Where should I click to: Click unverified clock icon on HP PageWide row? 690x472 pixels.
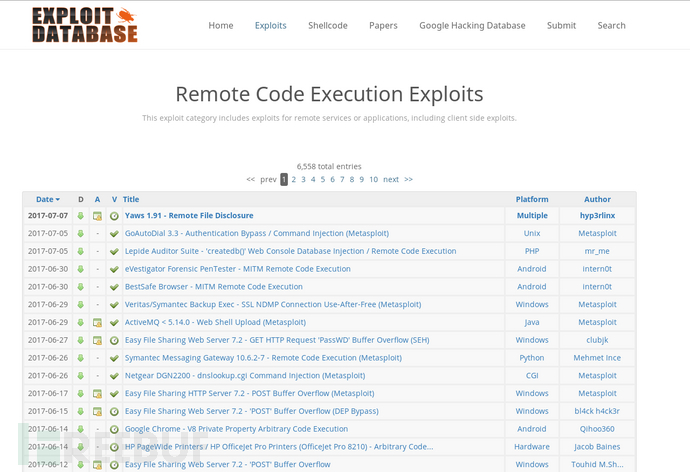114,447
